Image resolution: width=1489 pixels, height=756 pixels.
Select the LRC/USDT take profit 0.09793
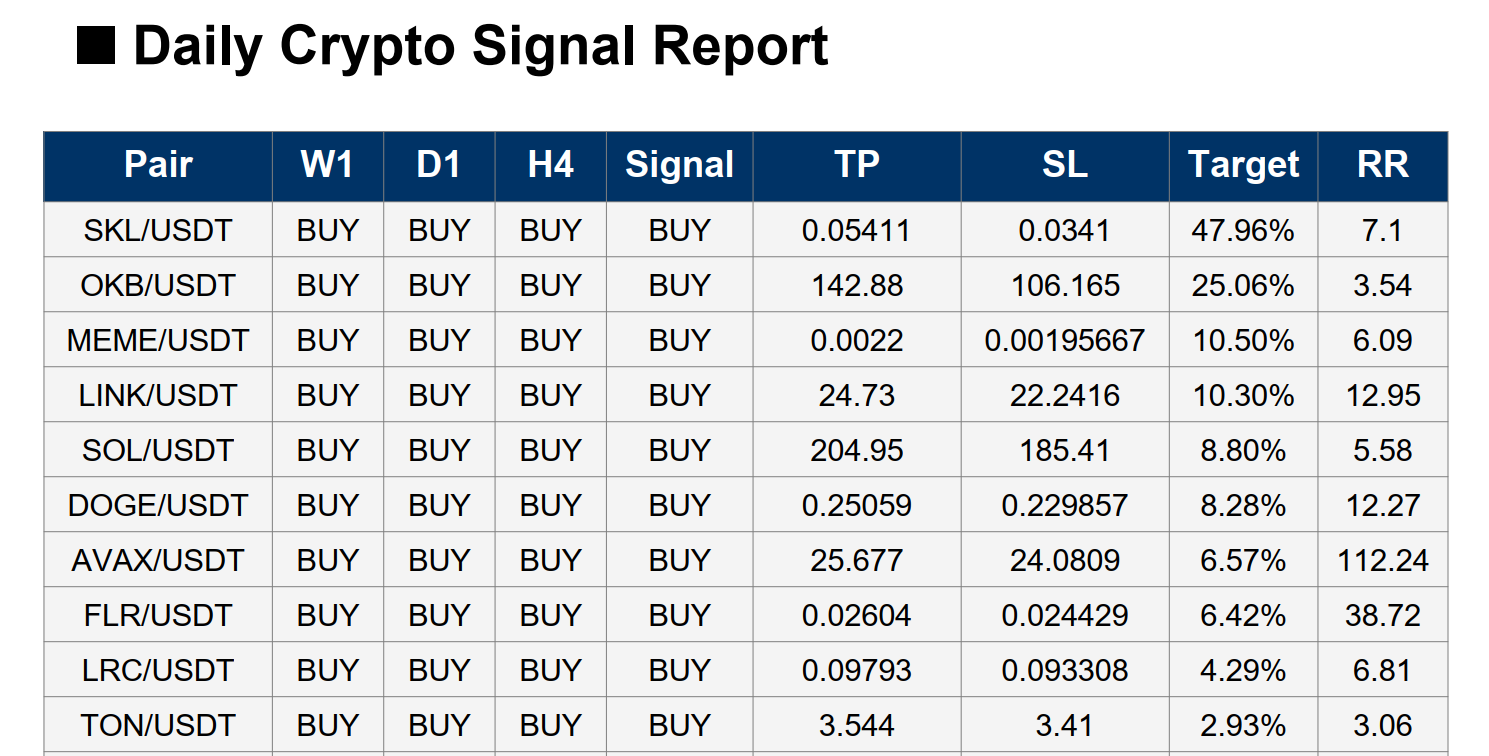(856, 671)
